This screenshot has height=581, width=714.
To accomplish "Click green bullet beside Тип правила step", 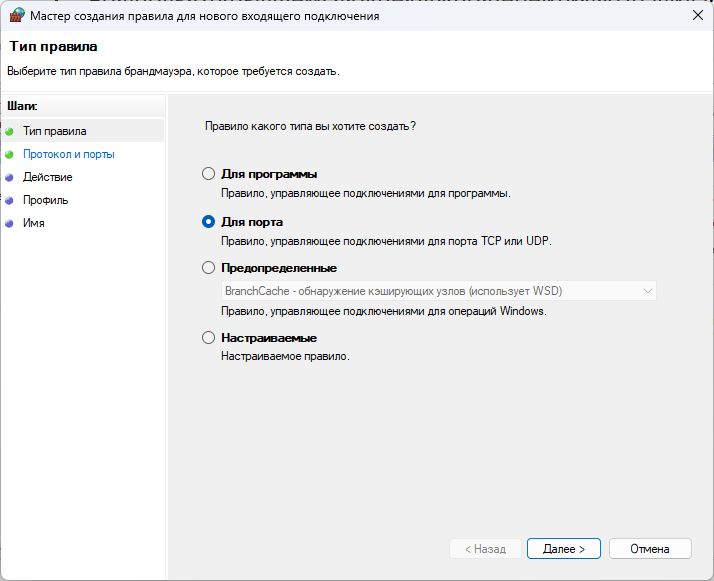I will (x=9, y=132).
